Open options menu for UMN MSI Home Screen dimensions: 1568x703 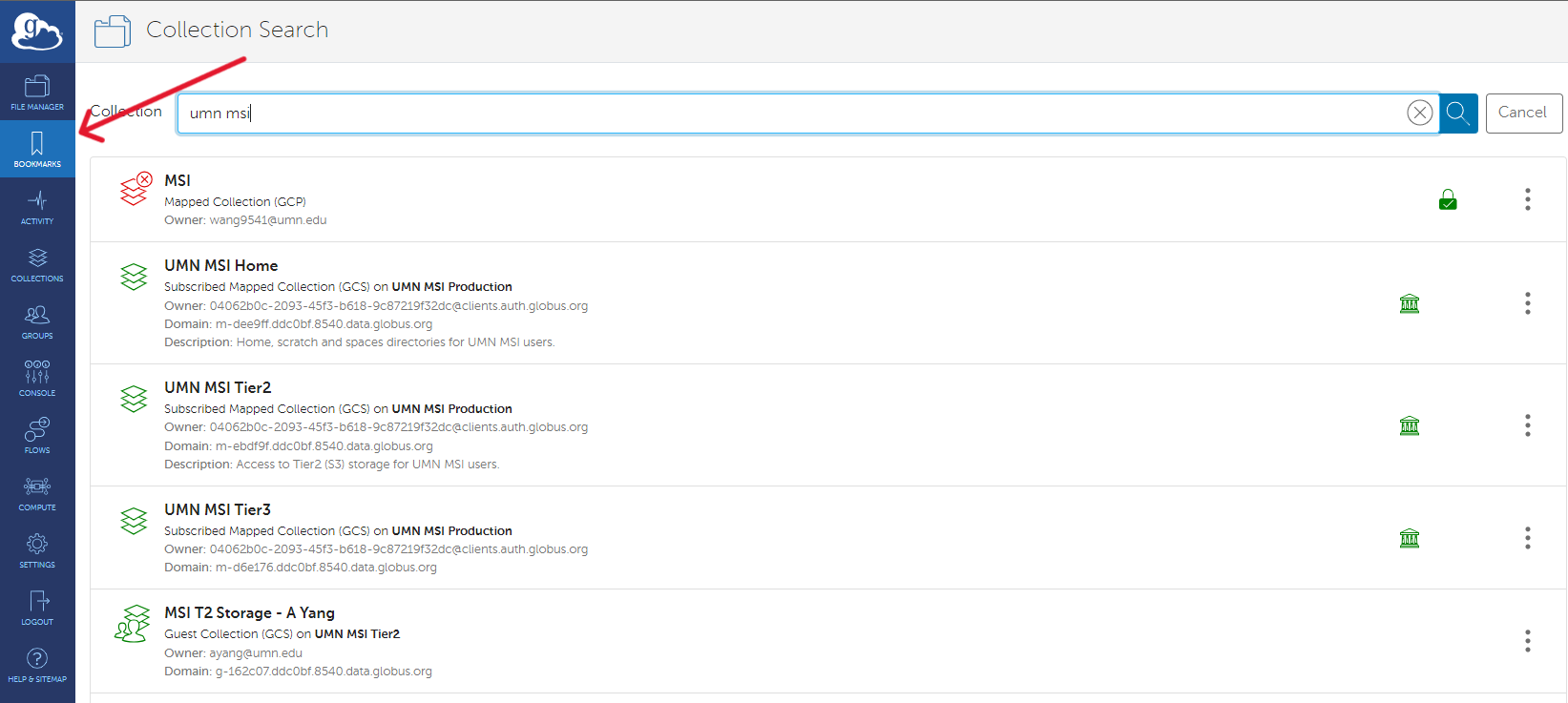click(x=1528, y=303)
